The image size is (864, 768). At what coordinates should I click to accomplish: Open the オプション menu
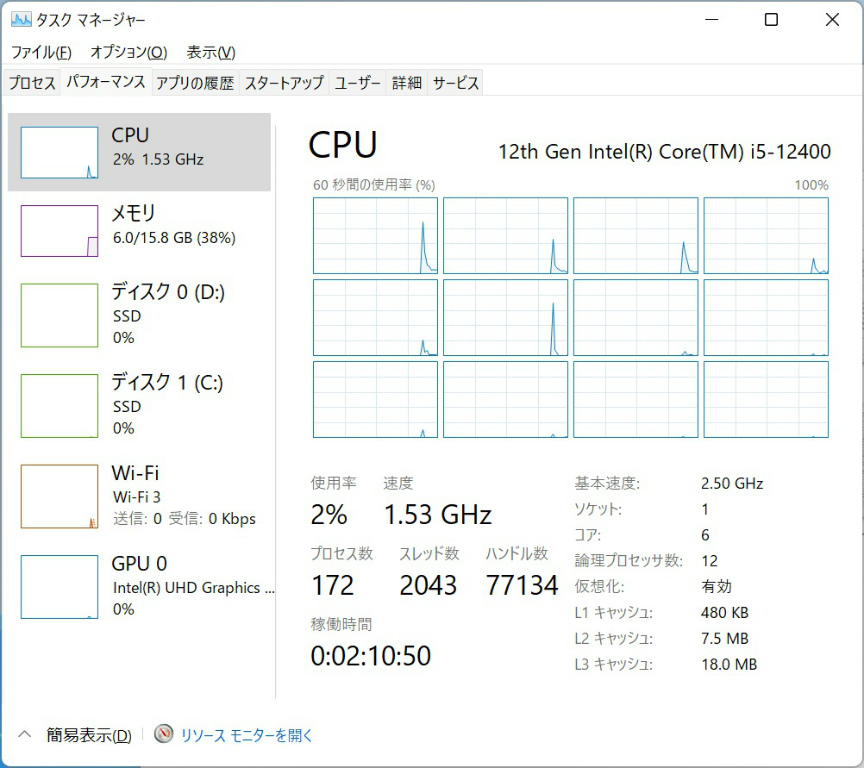click(128, 52)
